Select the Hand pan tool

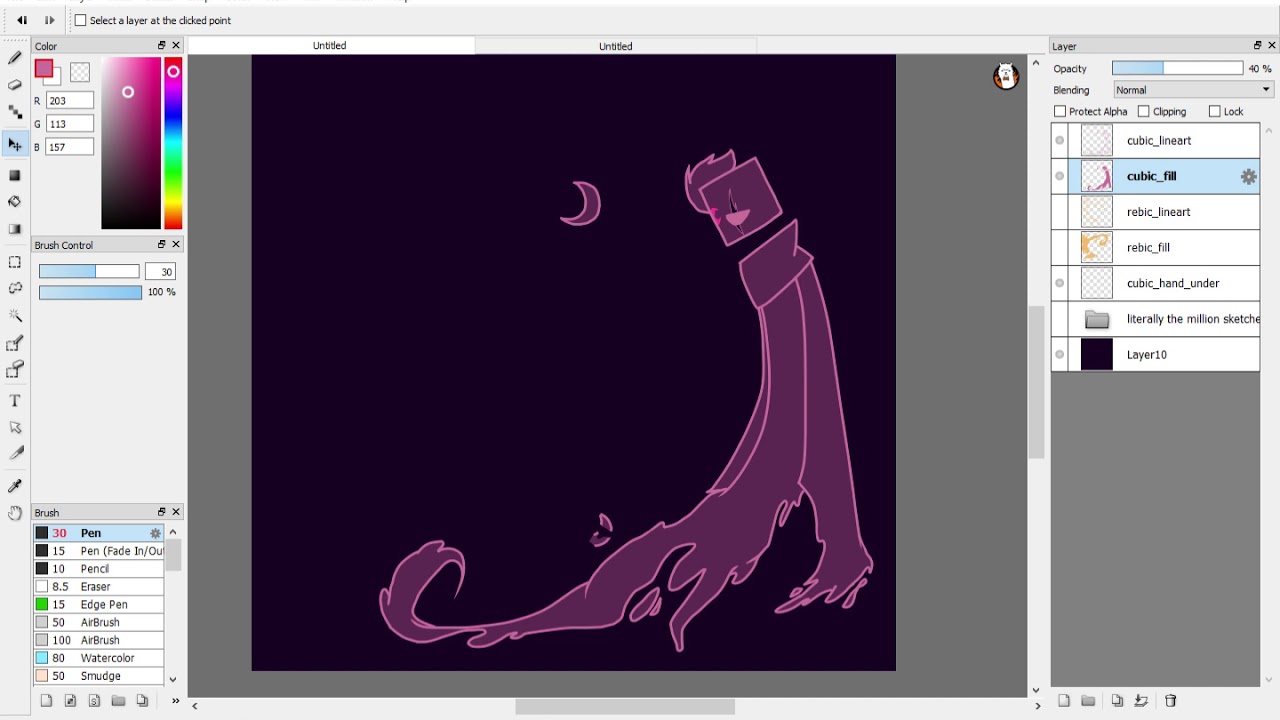click(15, 513)
